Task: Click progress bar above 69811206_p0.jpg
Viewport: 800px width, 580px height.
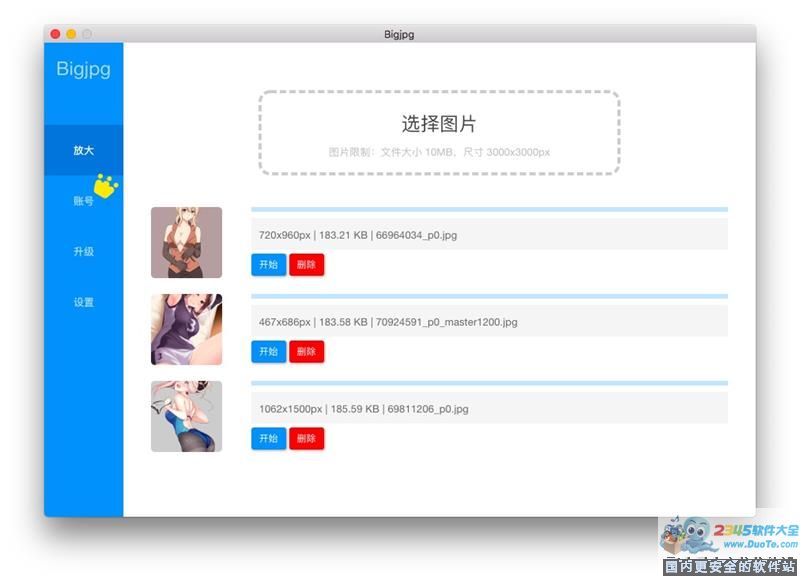Action: coord(489,383)
